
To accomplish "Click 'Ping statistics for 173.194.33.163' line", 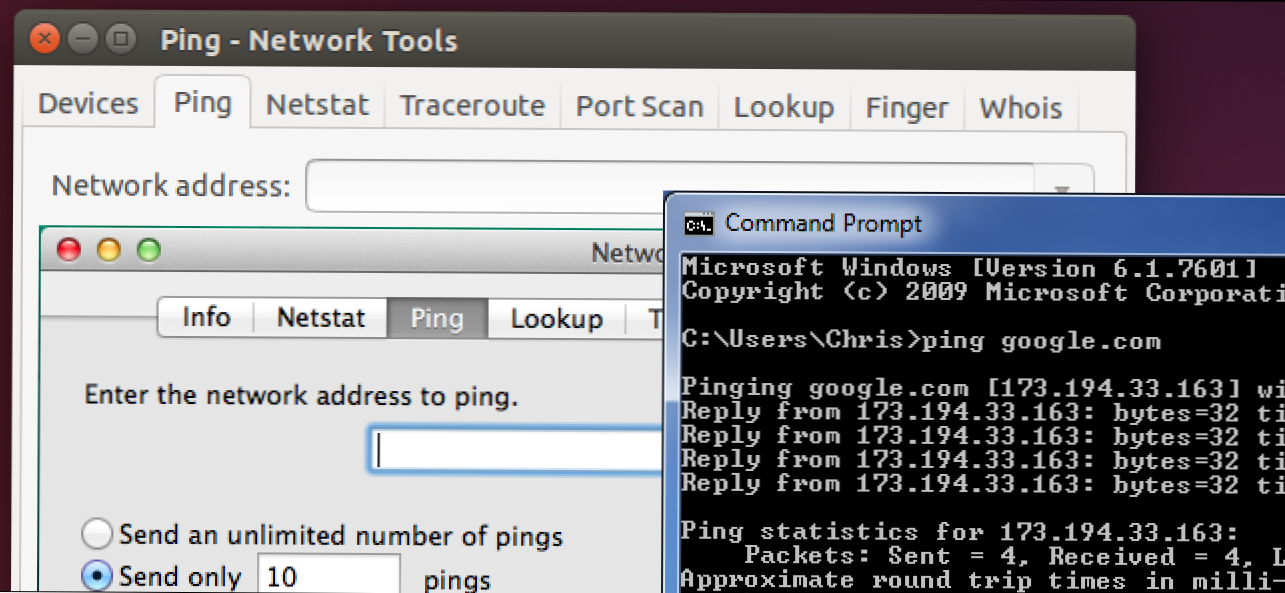I will [x=960, y=532].
